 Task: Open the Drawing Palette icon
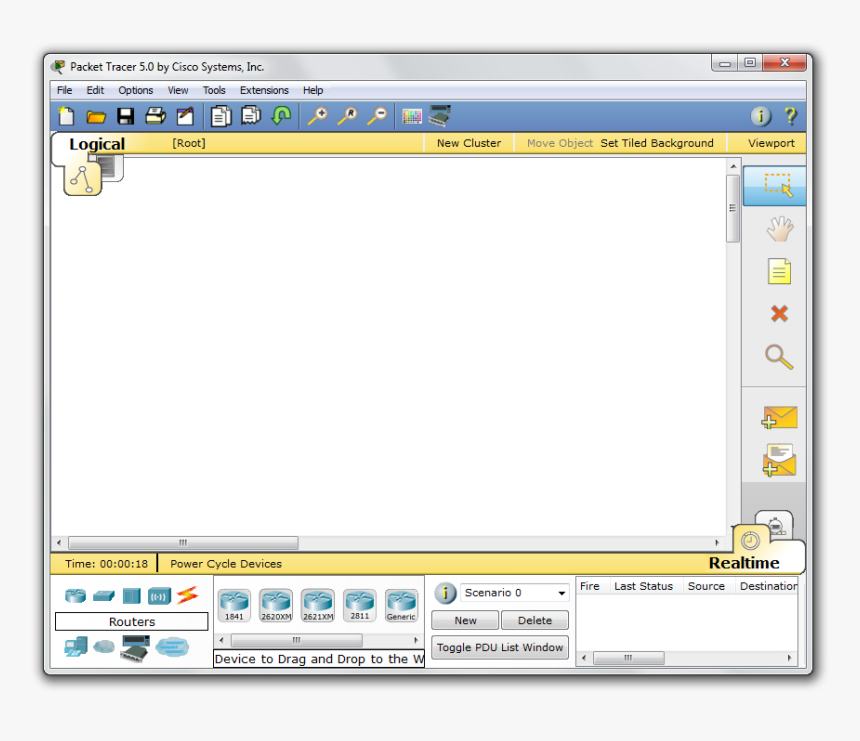[412, 116]
